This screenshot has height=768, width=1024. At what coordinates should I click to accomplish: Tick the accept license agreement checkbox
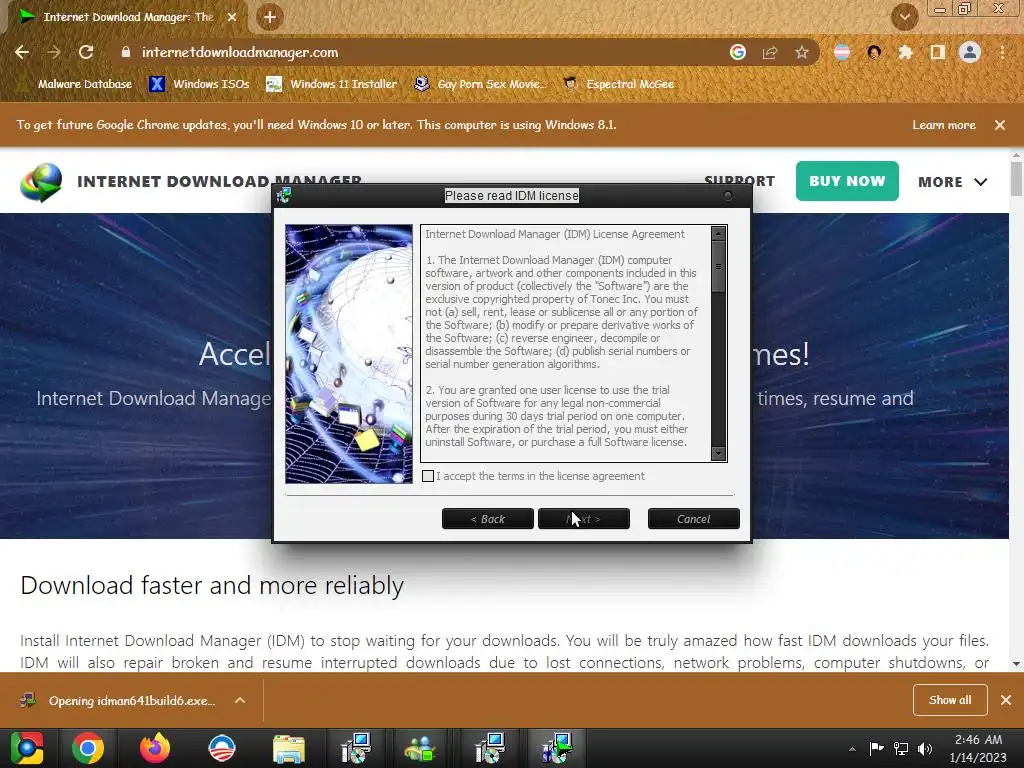pos(428,476)
